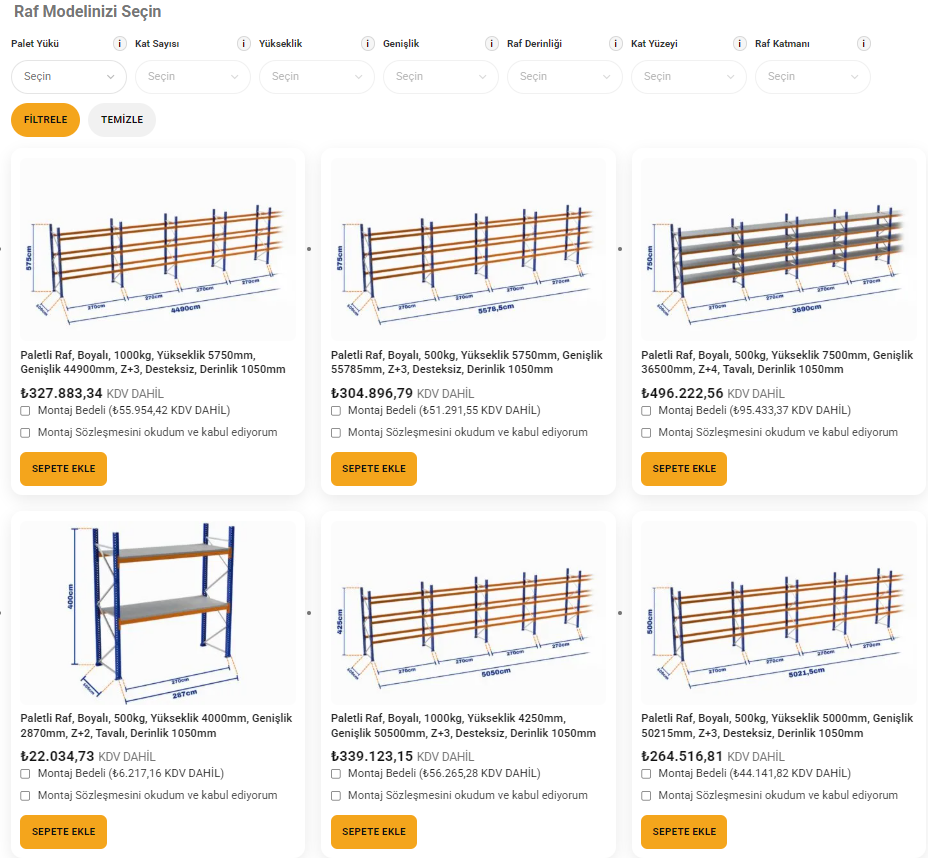This screenshot has height=858, width=928.
Task: Open the Yükseklik select dropdown
Action: (x=316, y=77)
